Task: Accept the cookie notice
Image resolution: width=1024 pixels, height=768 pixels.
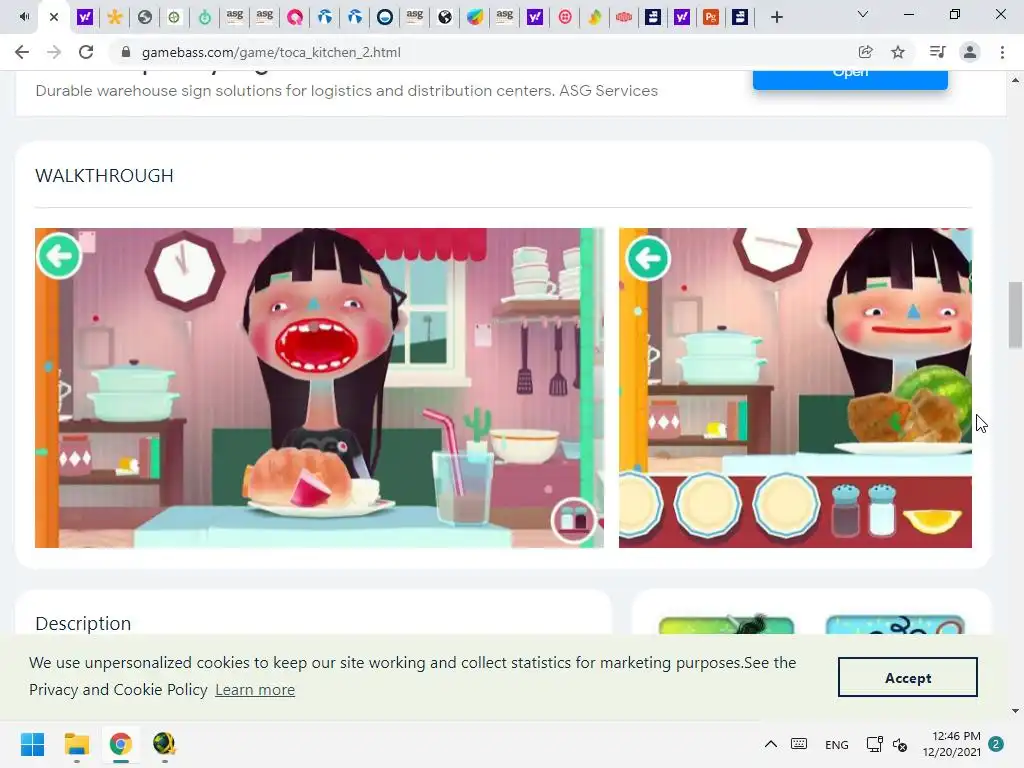Action: click(908, 677)
